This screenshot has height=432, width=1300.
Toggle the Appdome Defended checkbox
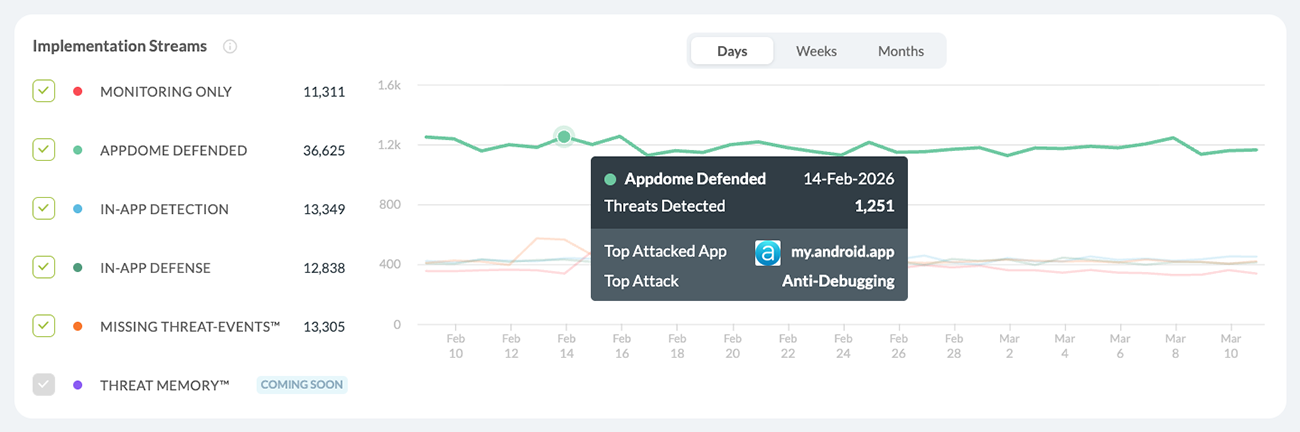click(x=44, y=150)
